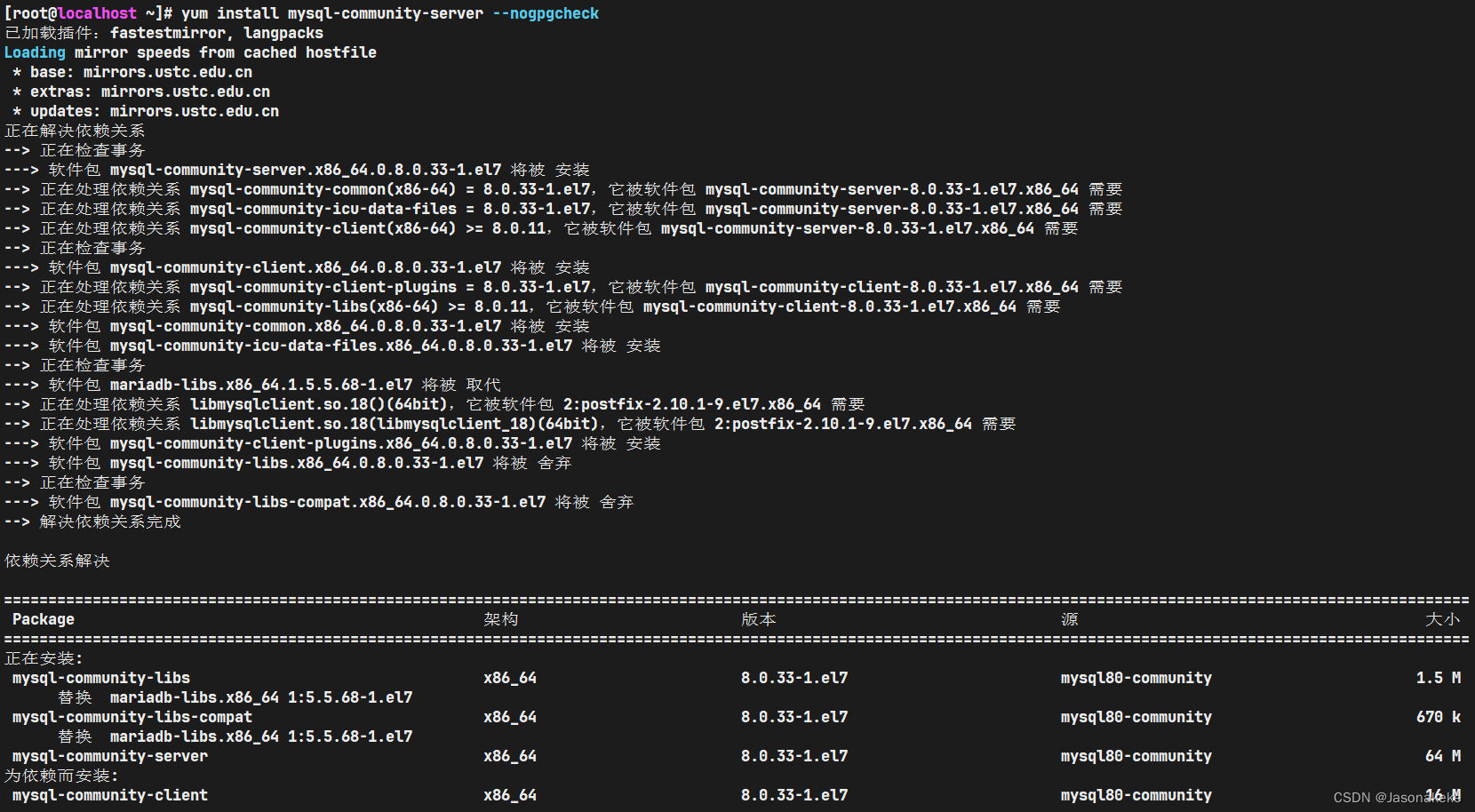Select the '正在解决依赖关系' line
The width and height of the screenshot is (1475, 812).
click(x=75, y=131)
